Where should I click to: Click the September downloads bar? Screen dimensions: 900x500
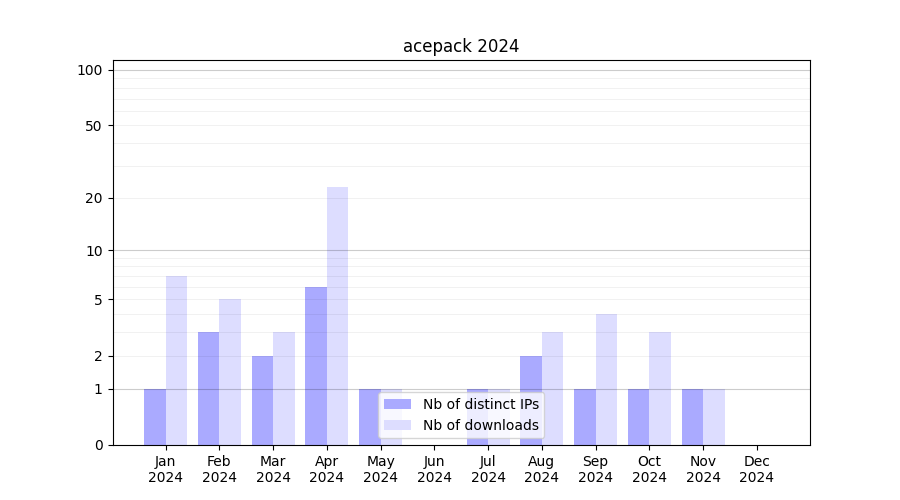tap(606, 379)
